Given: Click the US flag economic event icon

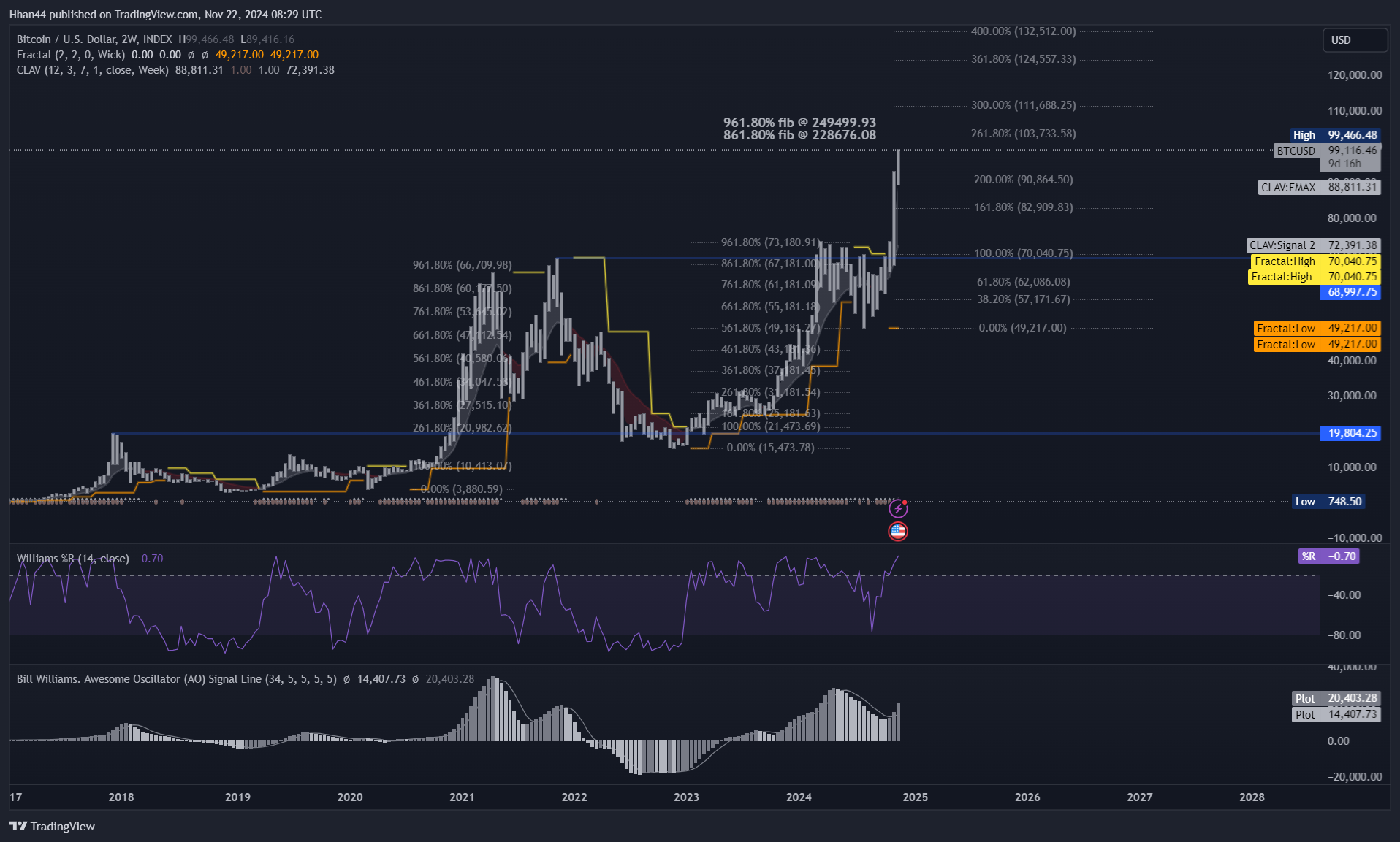Looking at the screenshot, I should click(898, 532).
